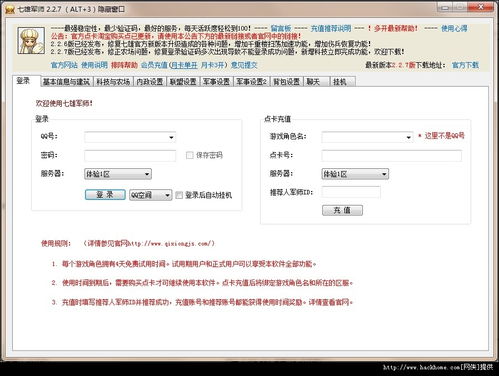Switch to the 联盟设置 tab
Screen dimensions: 499x376
click(x=183, y=82)
